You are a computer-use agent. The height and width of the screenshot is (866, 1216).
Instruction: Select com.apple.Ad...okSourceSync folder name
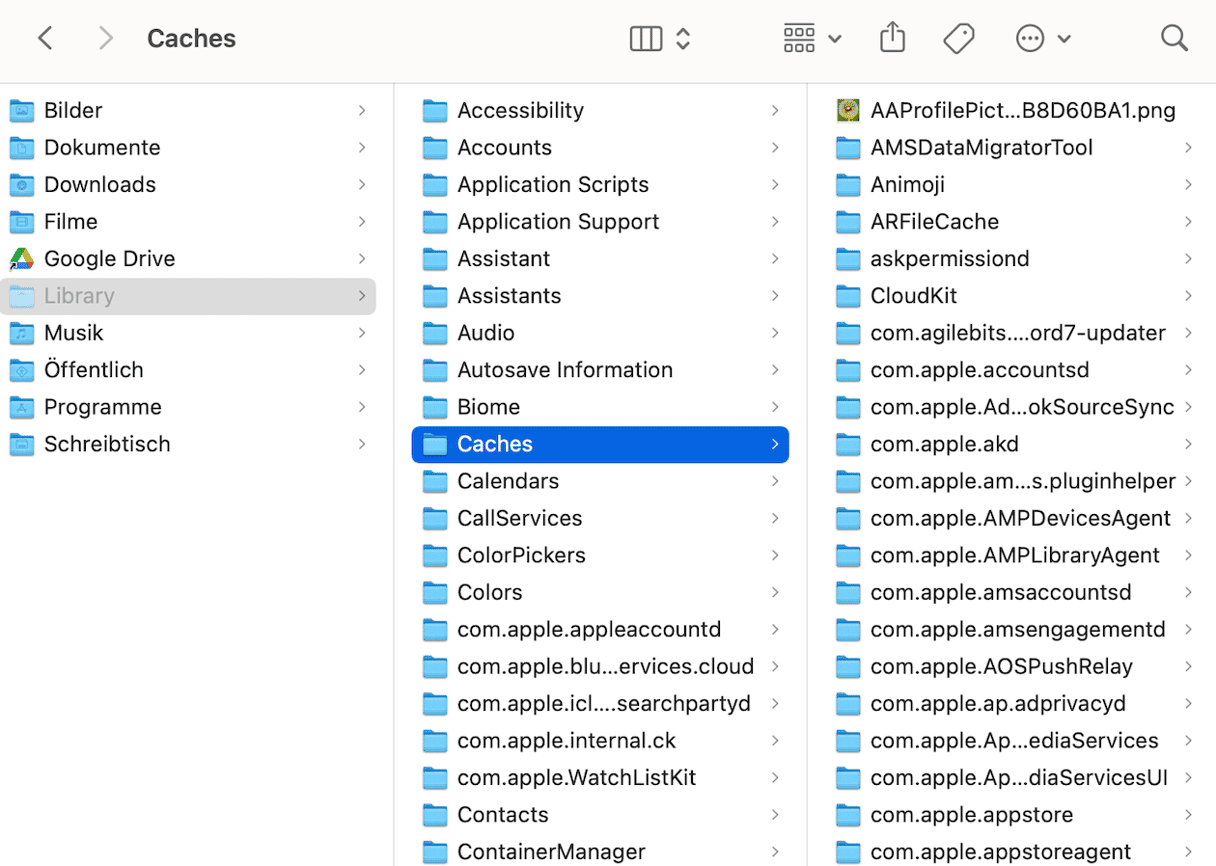pyautogui.click(x=1022, y=407)
